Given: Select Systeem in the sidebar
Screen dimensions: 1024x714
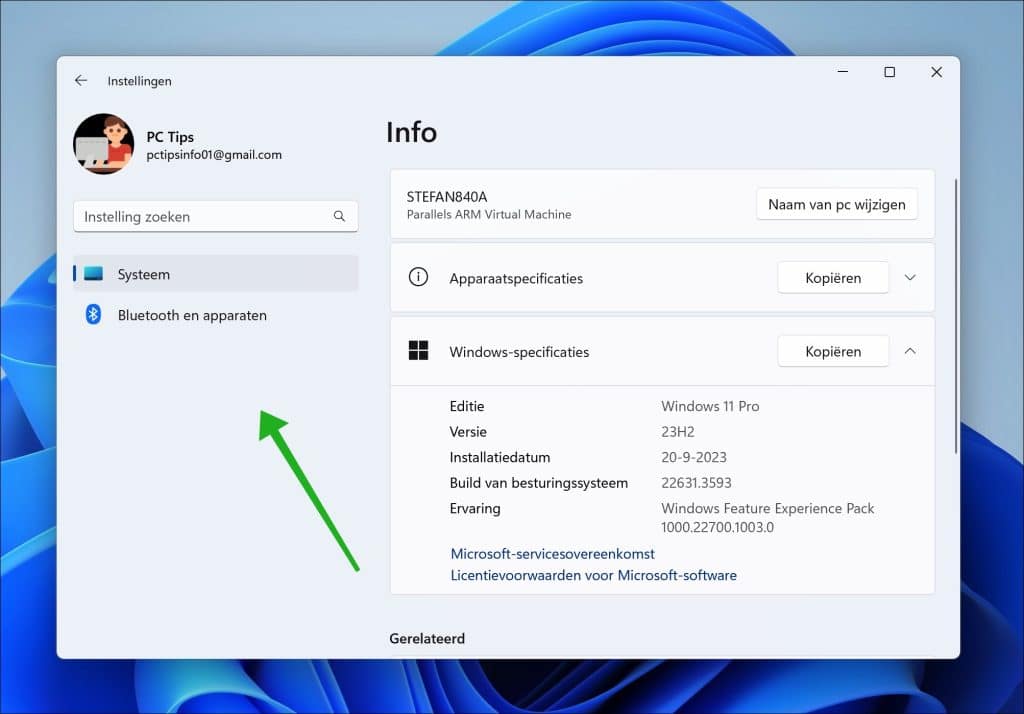Looking at the screenshot, I should [216, 274].
